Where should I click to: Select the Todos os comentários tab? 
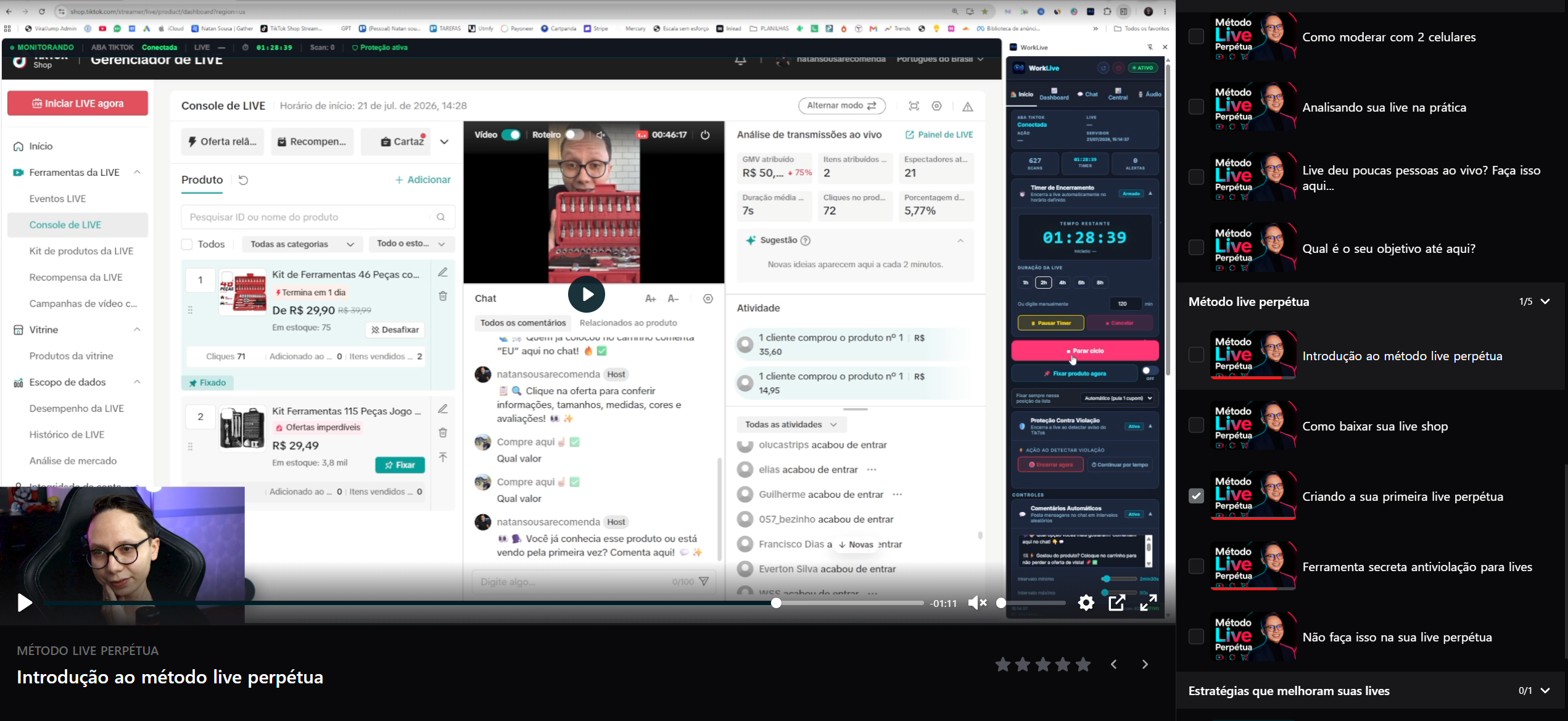523,323
